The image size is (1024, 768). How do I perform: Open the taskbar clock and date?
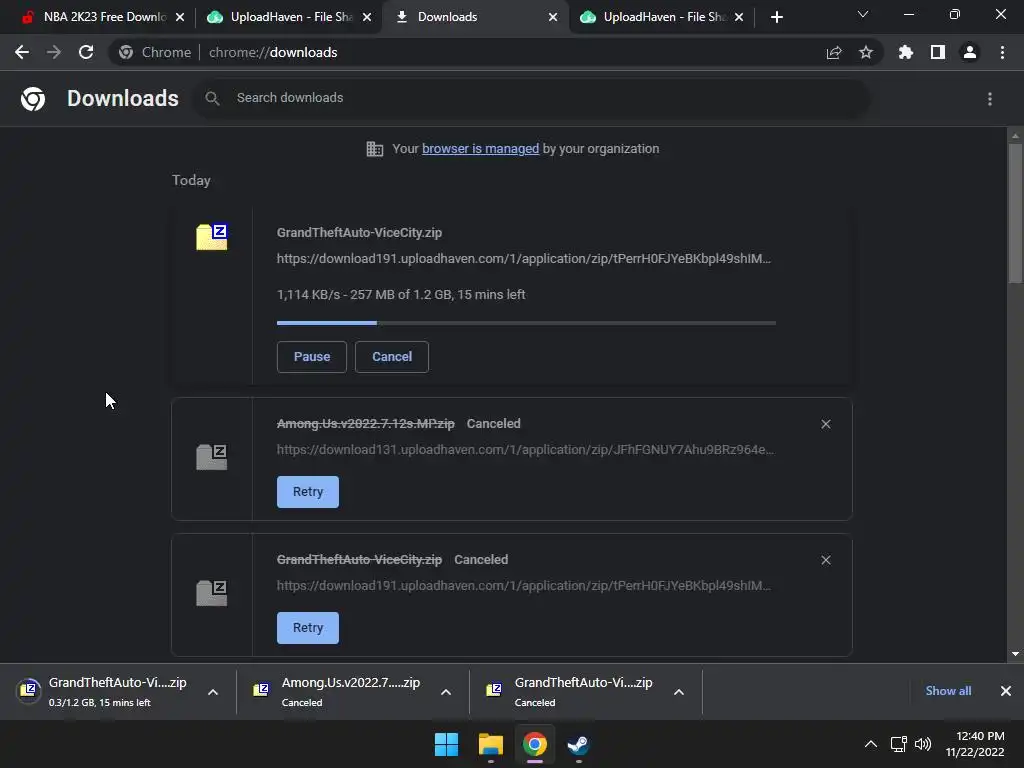click(x=975, y=744)
